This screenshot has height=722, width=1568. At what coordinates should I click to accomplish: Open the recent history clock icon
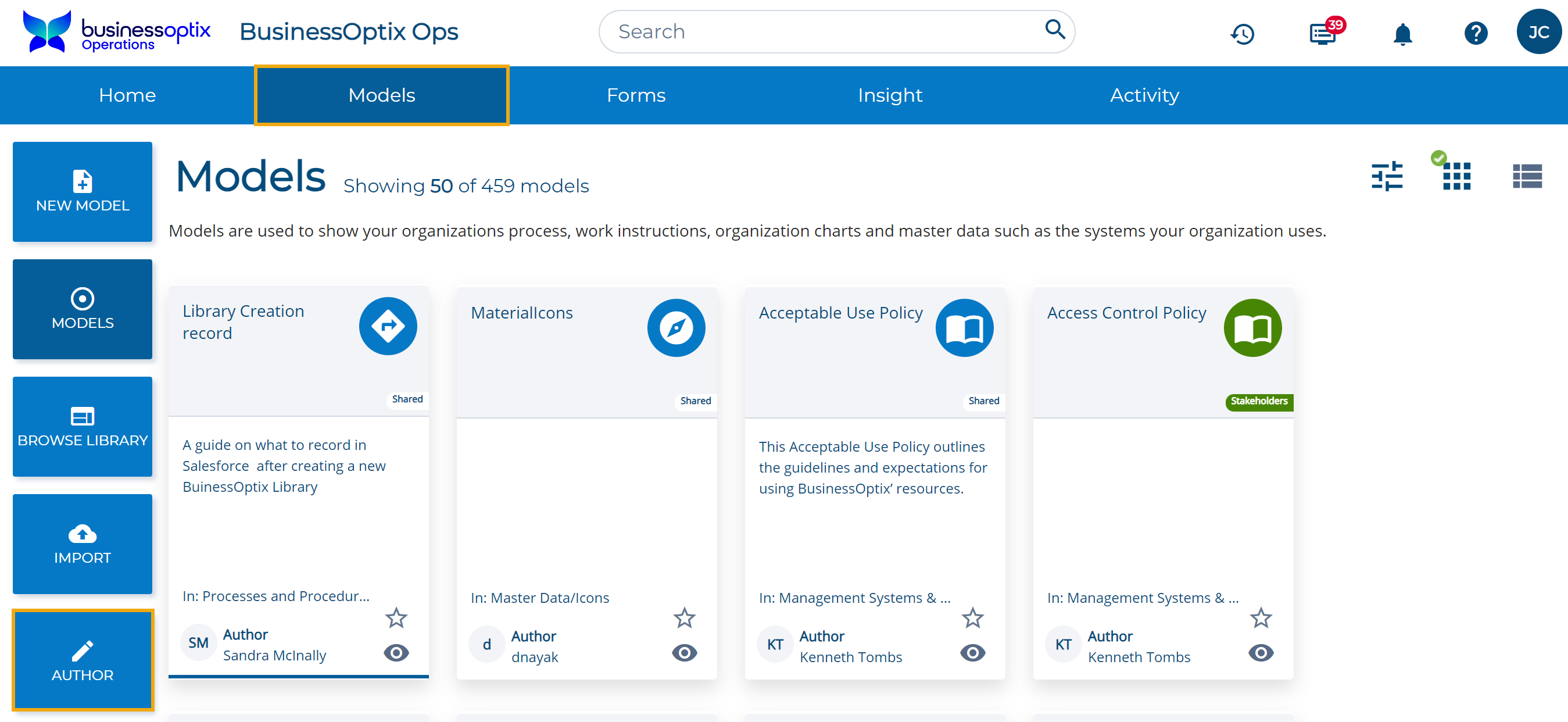pyautogui.click(x=1243, y=34)
